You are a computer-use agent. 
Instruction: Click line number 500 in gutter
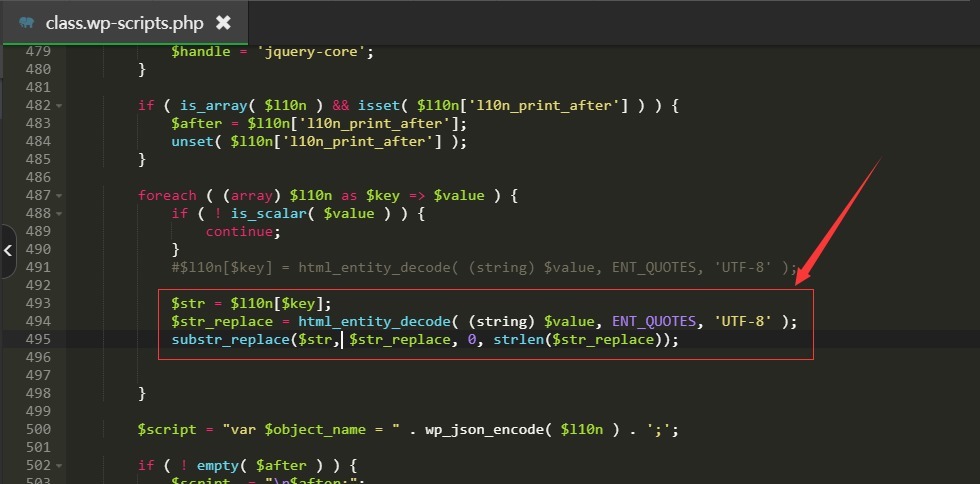(x=38, y=430)
